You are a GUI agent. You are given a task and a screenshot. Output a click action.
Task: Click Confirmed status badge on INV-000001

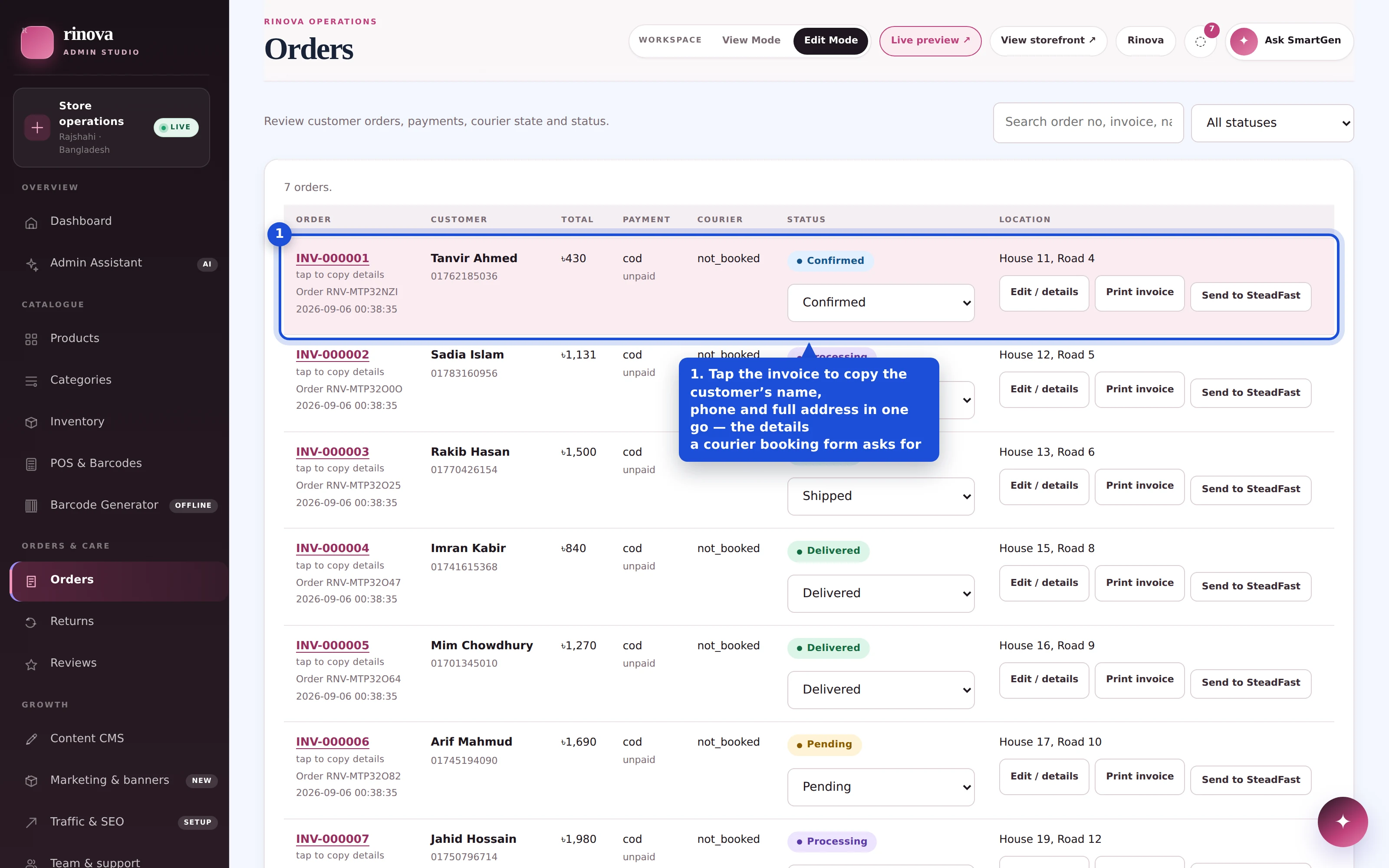830,261
